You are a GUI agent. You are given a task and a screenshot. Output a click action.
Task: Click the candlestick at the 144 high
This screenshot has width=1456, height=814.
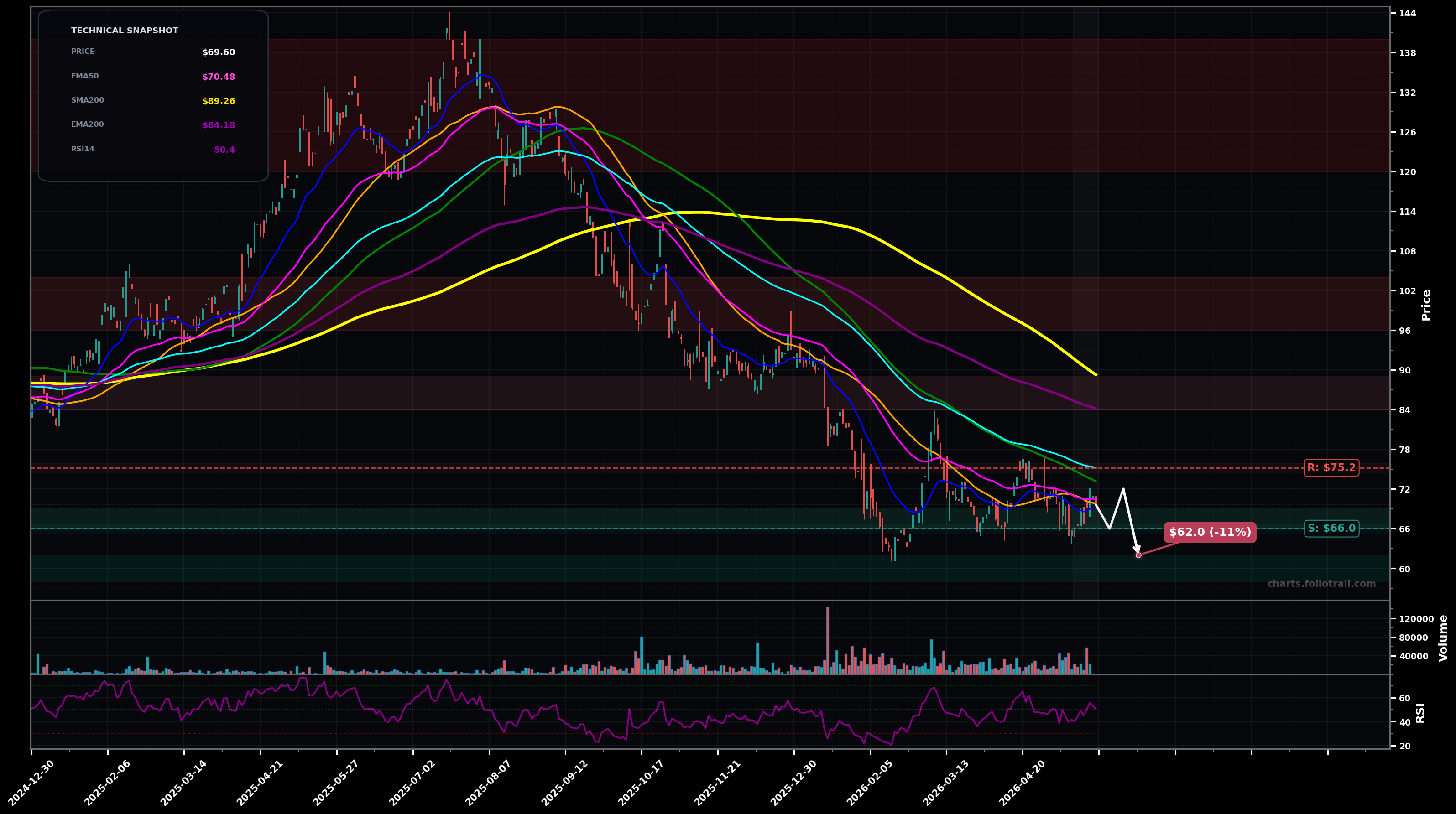(x=450, y=26)
